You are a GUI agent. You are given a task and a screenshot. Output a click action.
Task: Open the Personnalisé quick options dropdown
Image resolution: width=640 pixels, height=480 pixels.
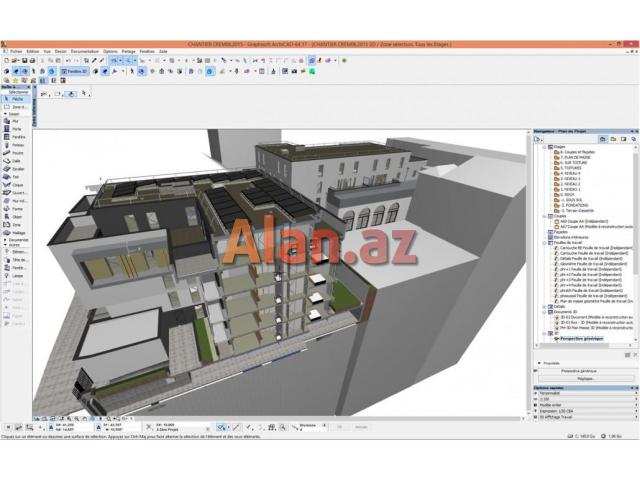[x=586, y=393]
